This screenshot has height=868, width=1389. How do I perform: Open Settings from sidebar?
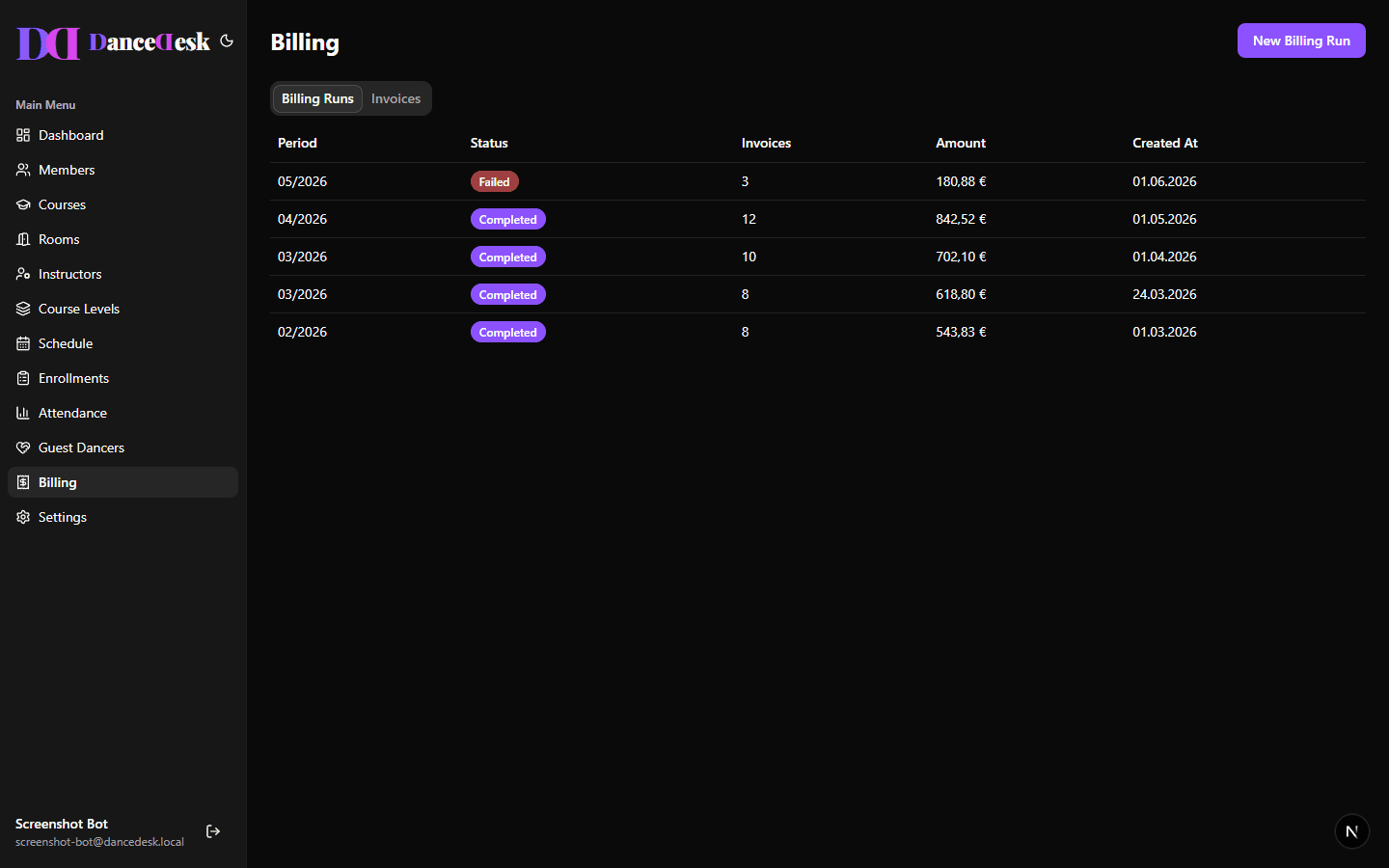coord(123,517)
